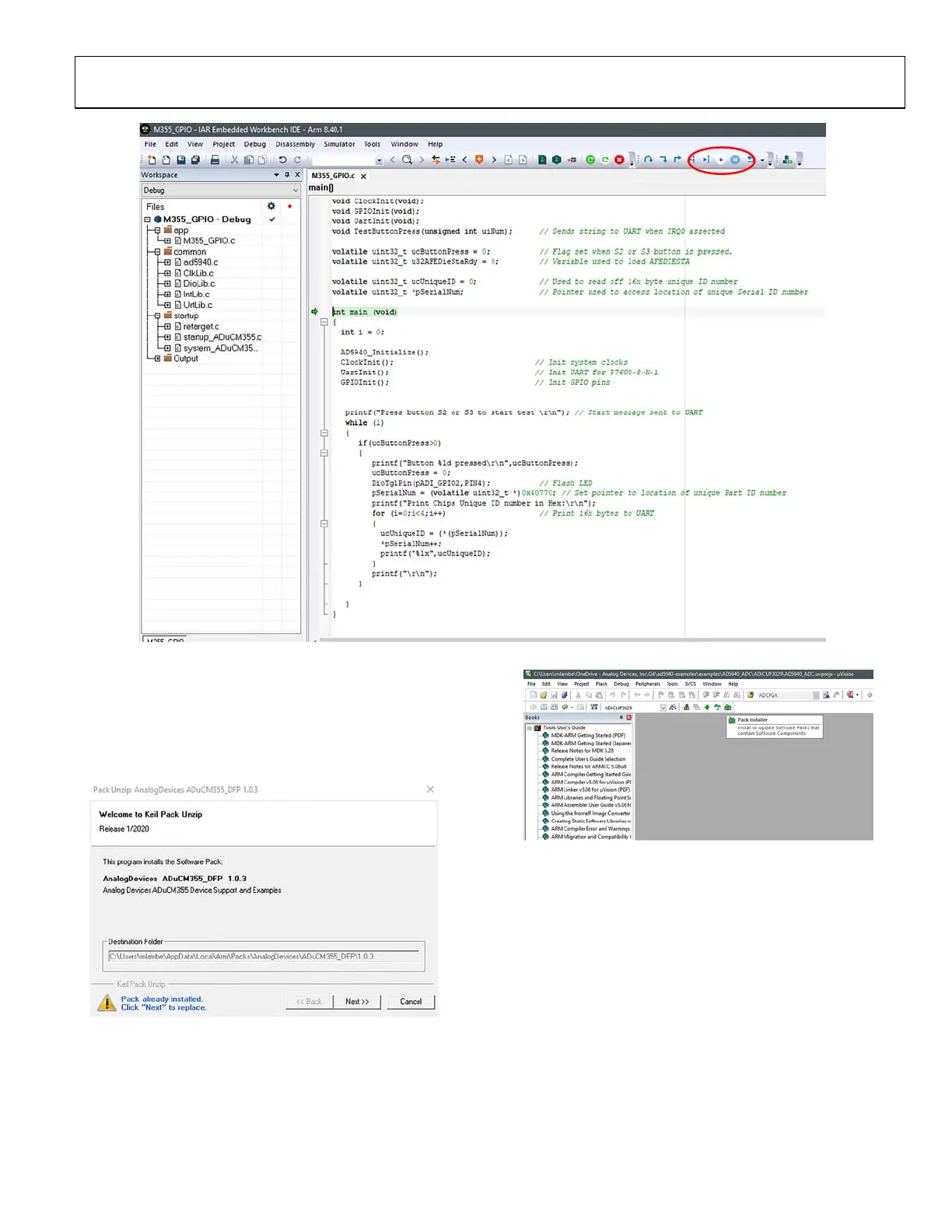Close the M355_GPIO.c editor tab

(363, 177)
